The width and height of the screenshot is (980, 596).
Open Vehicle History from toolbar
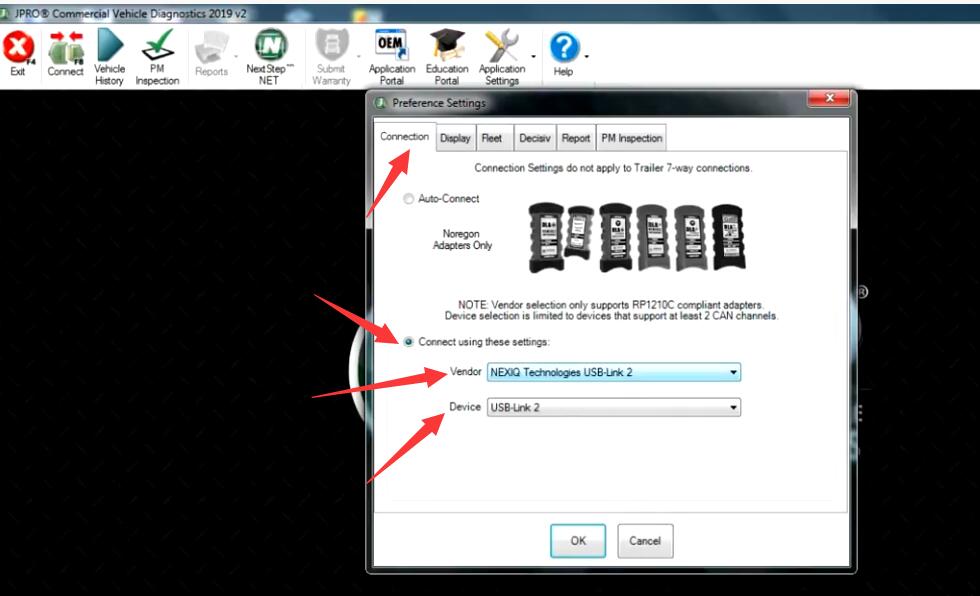tap(109, 56)
